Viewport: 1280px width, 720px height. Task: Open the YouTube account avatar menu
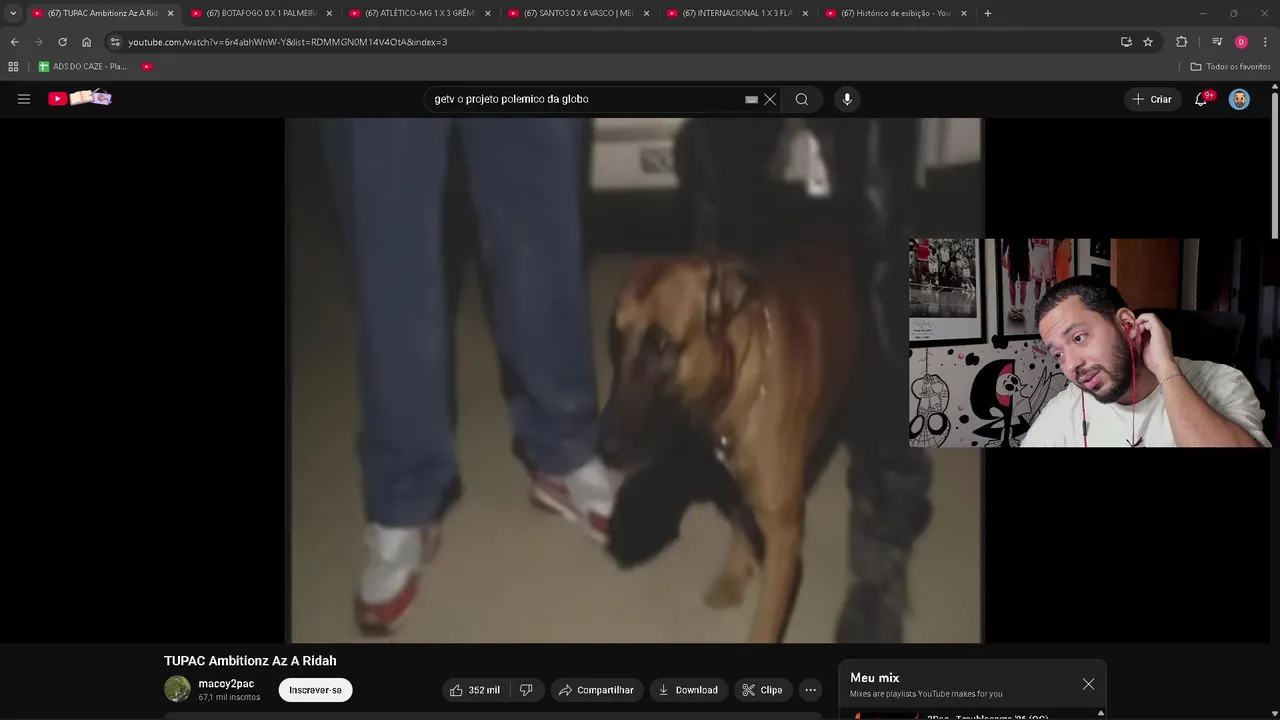point(1239,99)
